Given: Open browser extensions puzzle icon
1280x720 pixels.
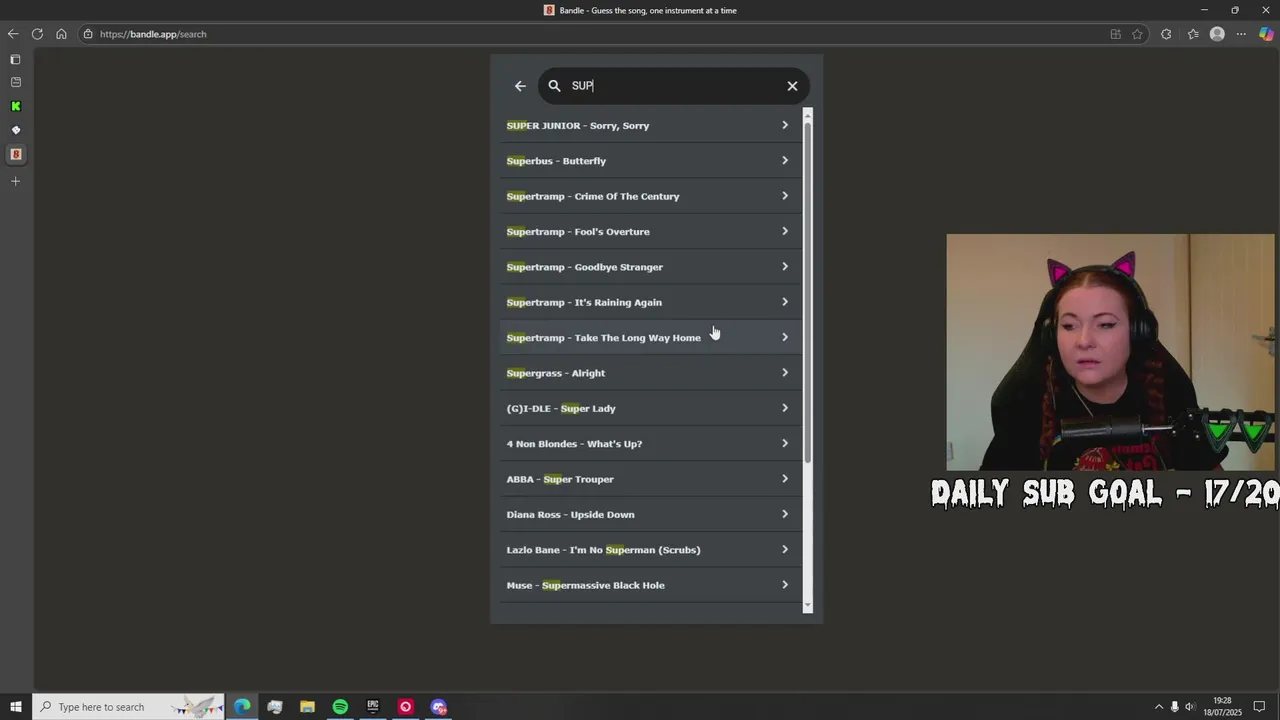Looking at the screenshot, I should click(1166, 34).
